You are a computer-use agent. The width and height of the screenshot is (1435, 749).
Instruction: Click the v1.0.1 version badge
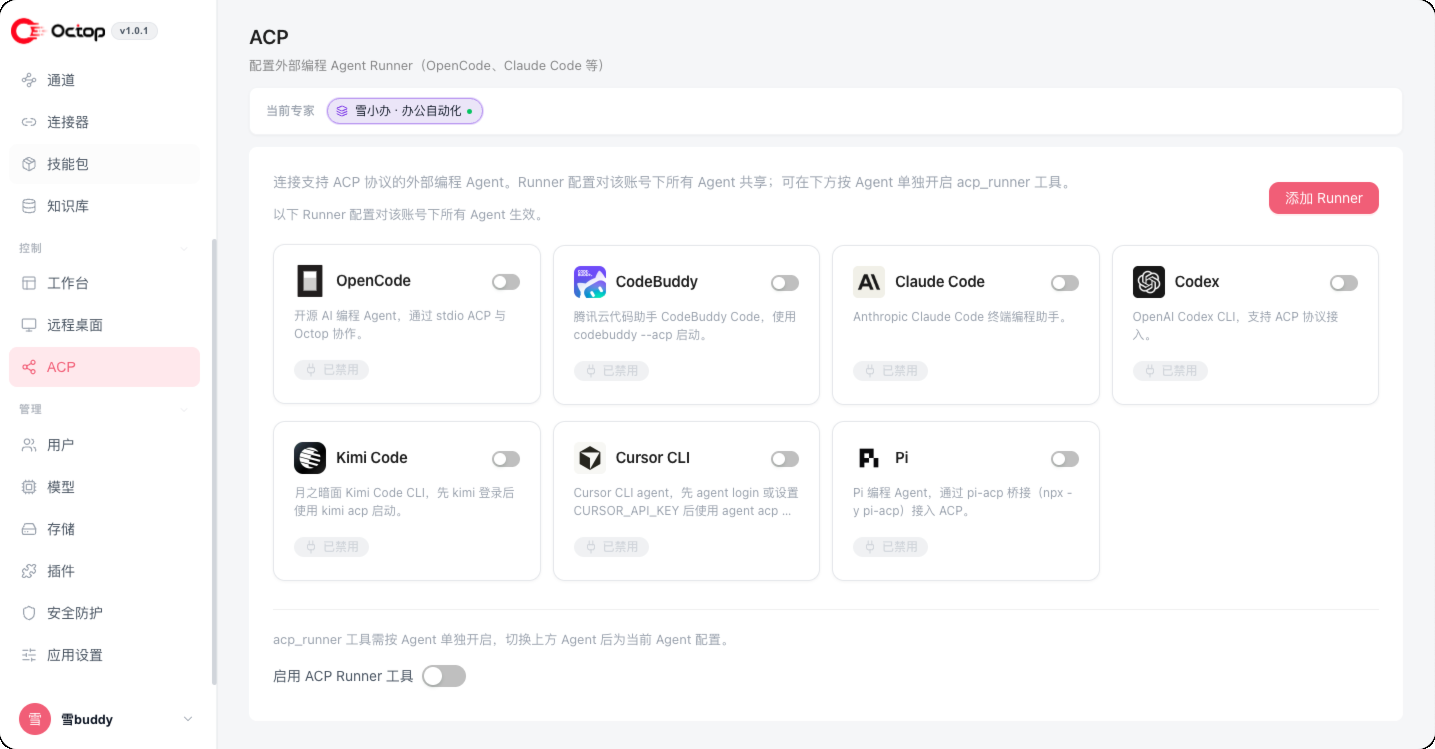pyautogui.click(x=134, y=31)
